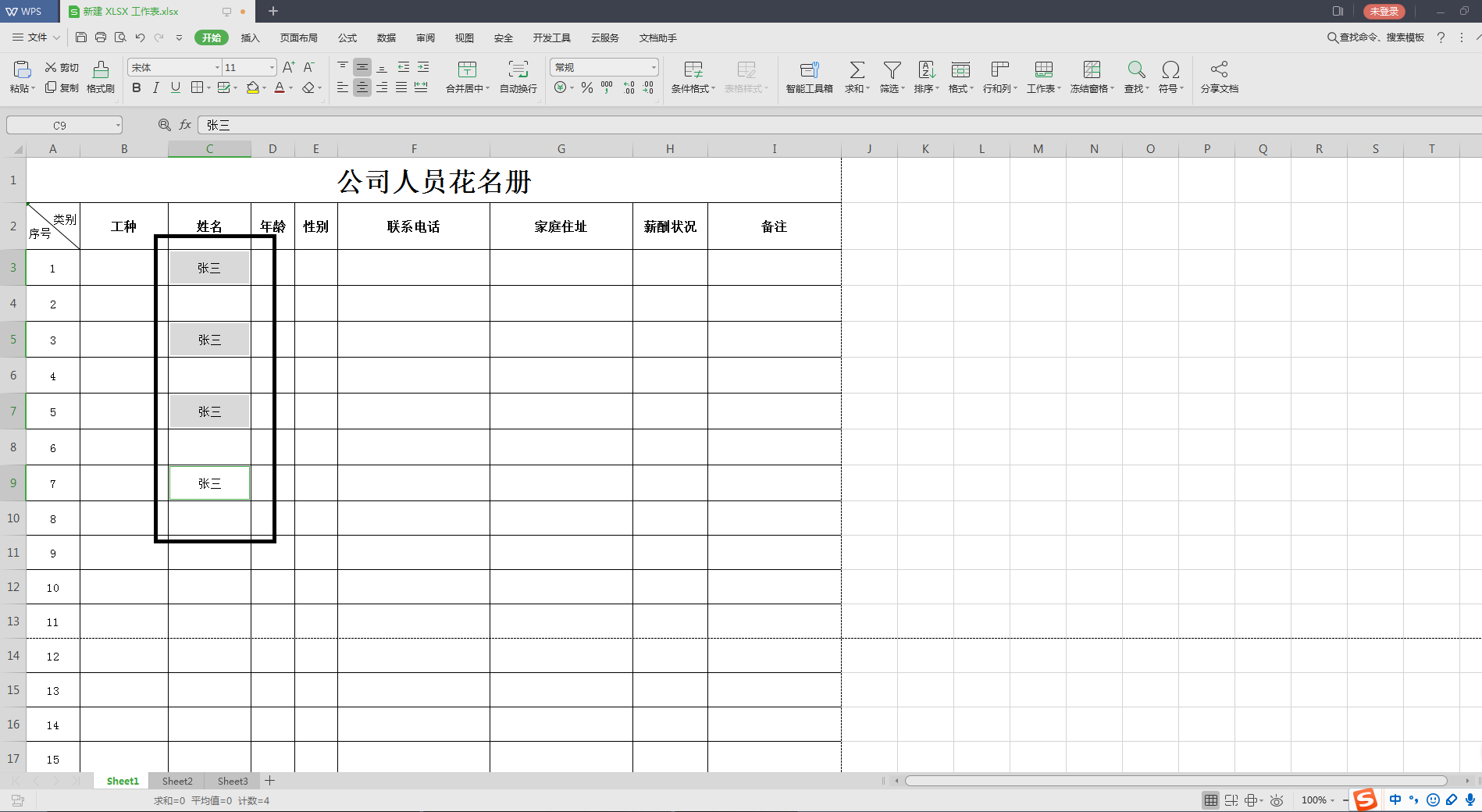The height and width of the screenshot is (812, 1482).
Task: Toggle top vertical alignment
Action: coord(343,67)
